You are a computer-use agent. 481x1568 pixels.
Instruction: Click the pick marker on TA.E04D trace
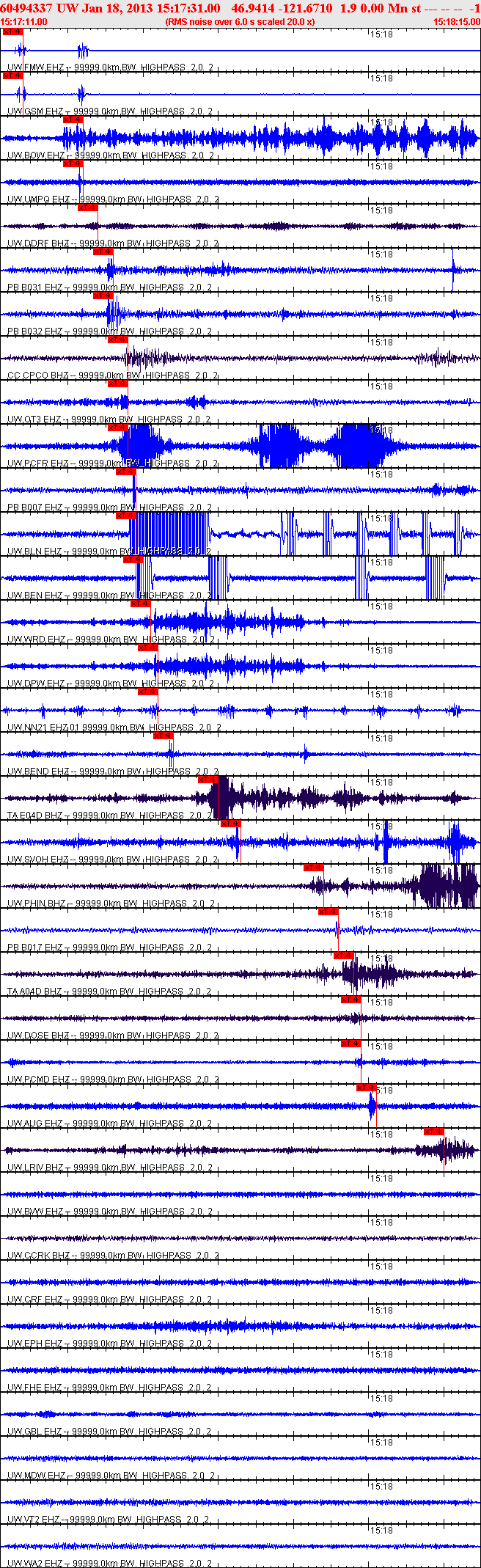click(x=208, y=780)
